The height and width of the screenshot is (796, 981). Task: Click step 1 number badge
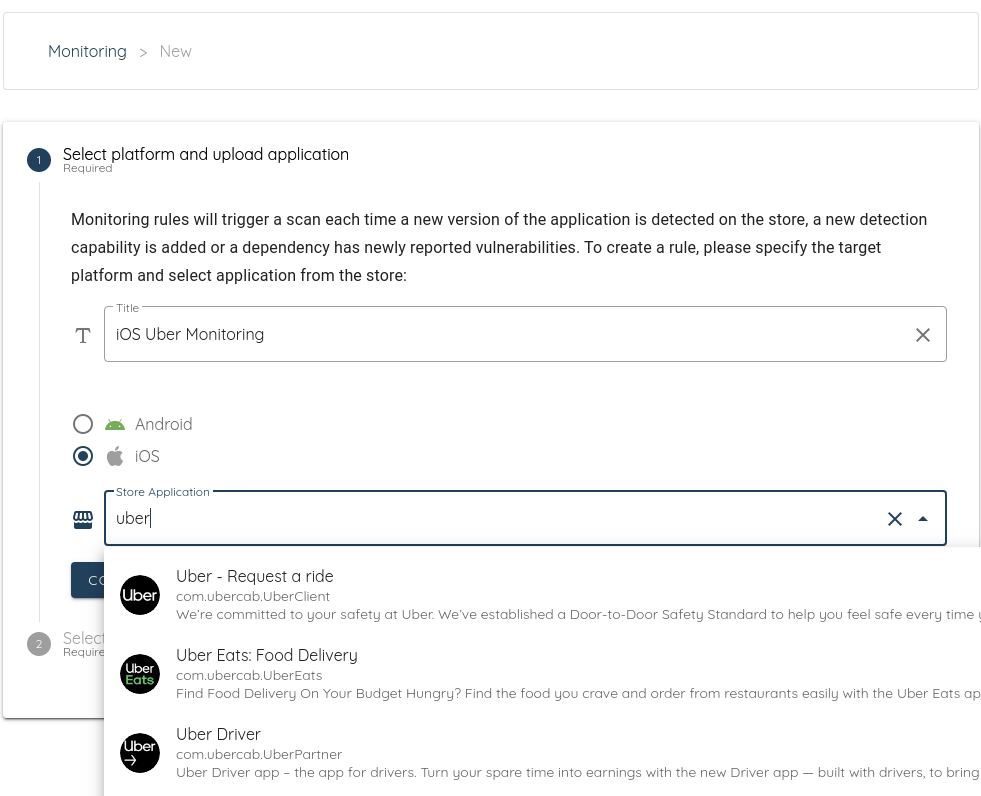pos(39,160)
